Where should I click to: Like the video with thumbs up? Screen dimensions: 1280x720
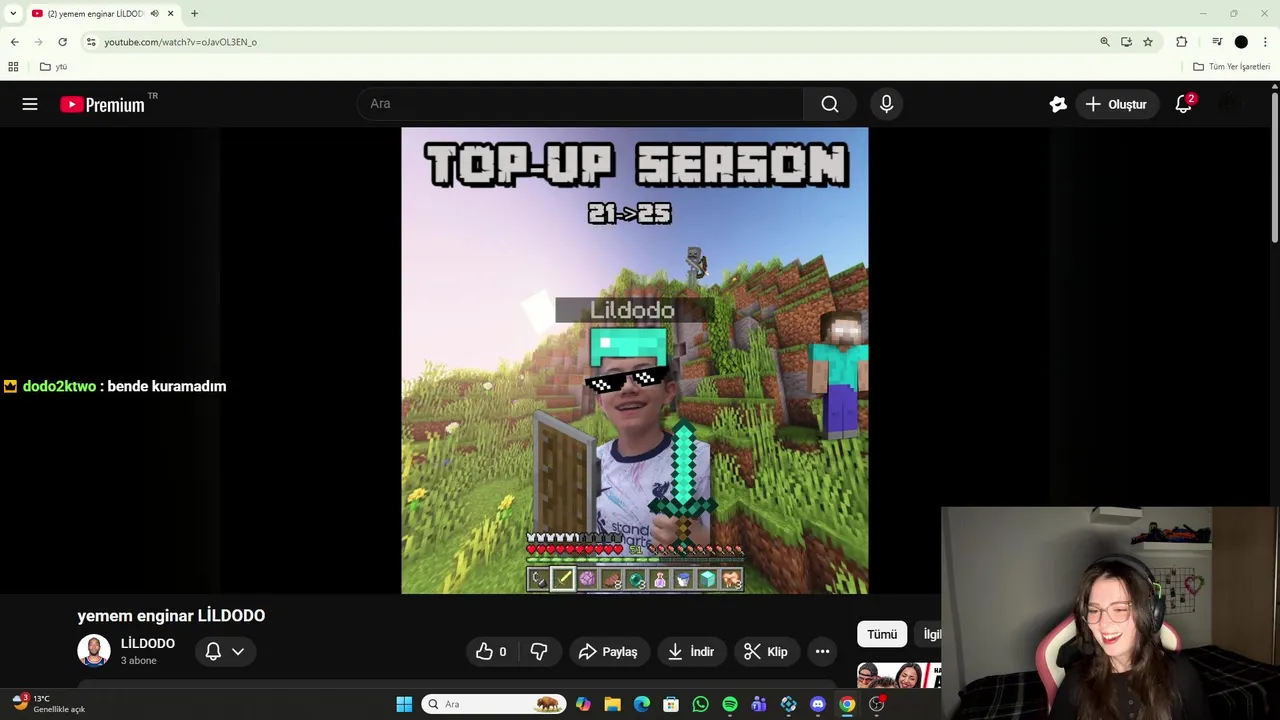(491, 652)
